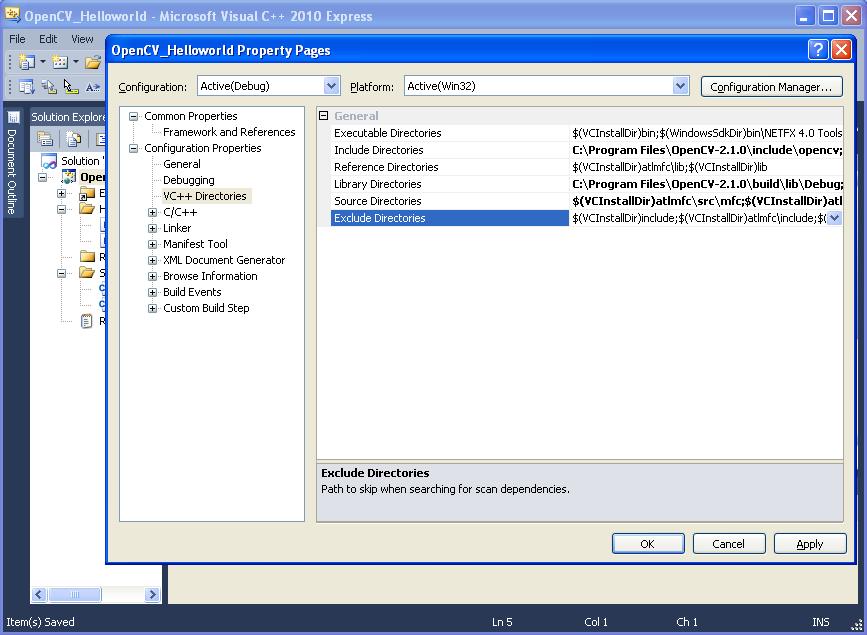Open the Exclude Directories value dropdown arrow

point(835,218)
